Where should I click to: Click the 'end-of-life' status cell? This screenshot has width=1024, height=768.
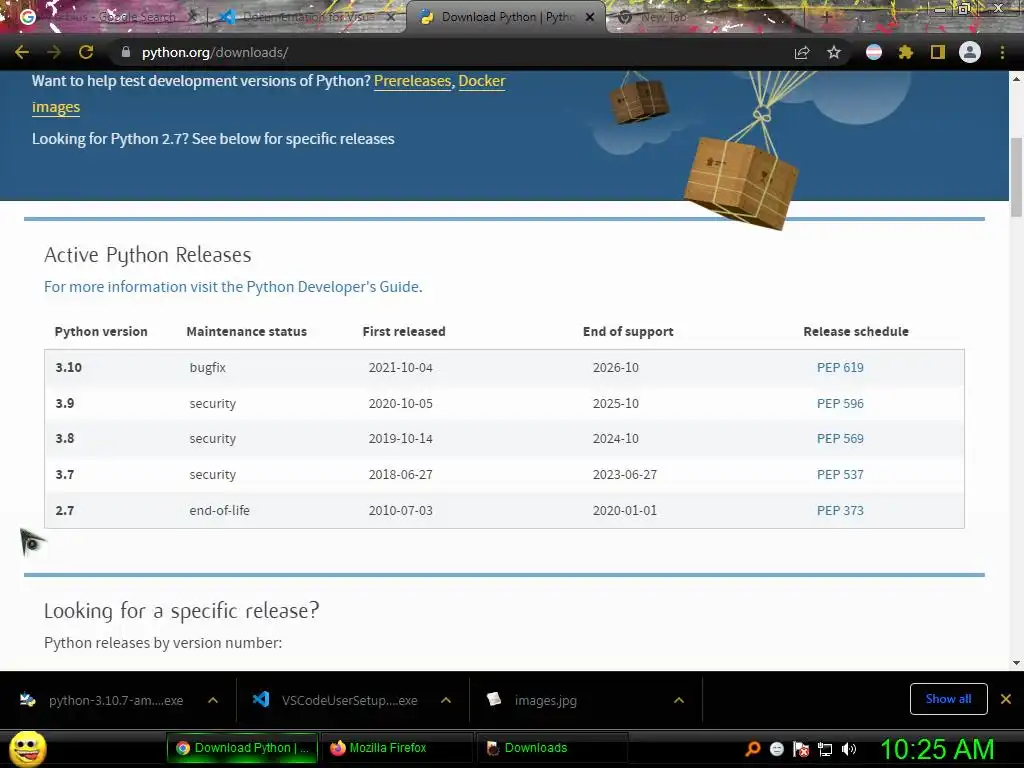219,511
